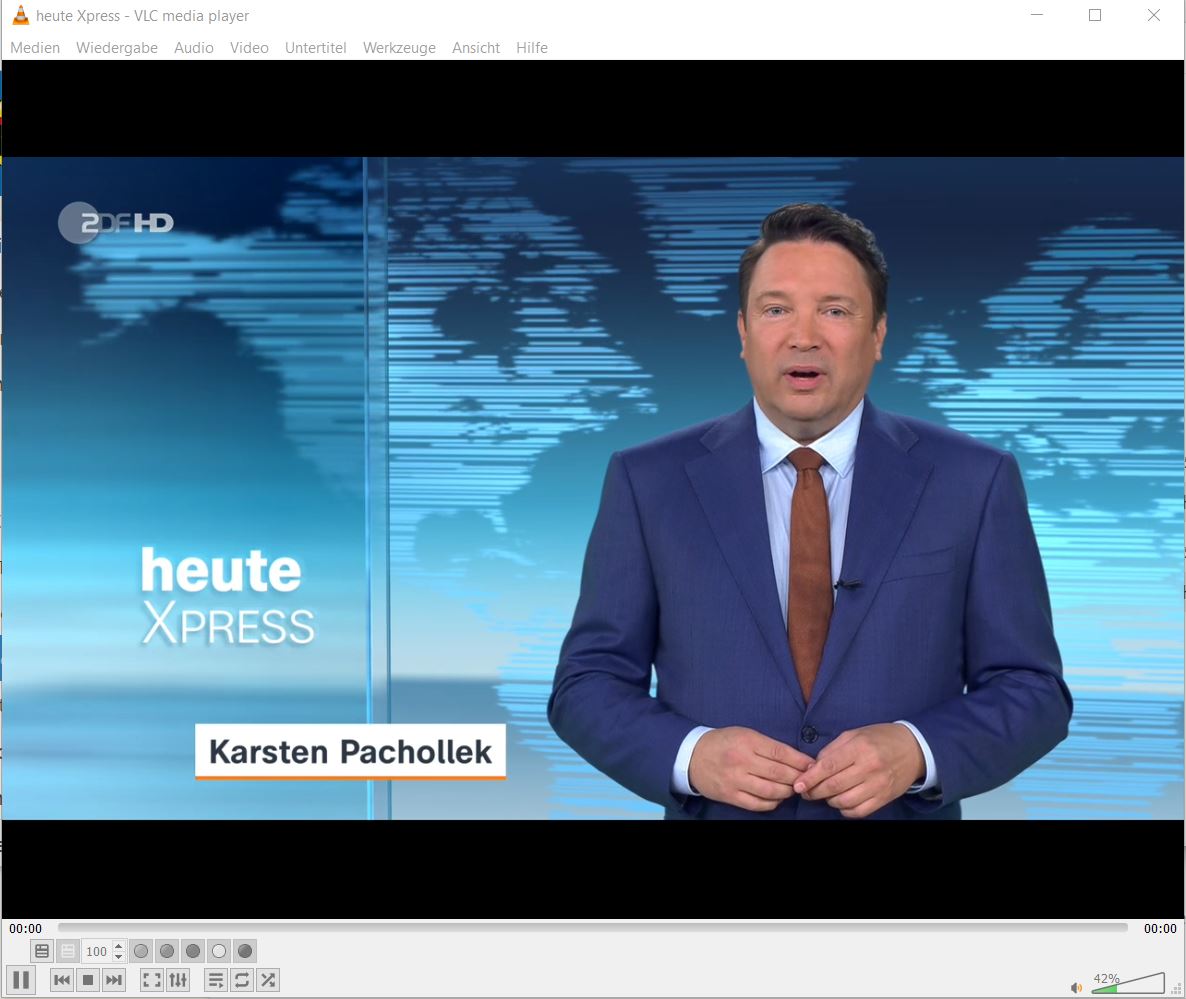This screenshot has width=1186, height=999.
Task: Open the Audio menu
Action: click(194, 48)
